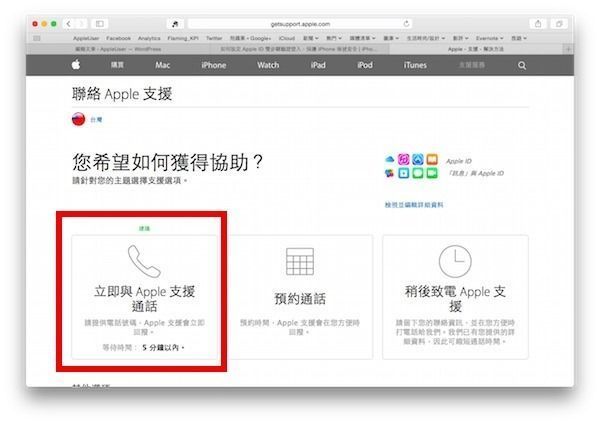This screenshot has width=600, height=424.
Task: Click the orange iBooks icon
Action: 432,159
